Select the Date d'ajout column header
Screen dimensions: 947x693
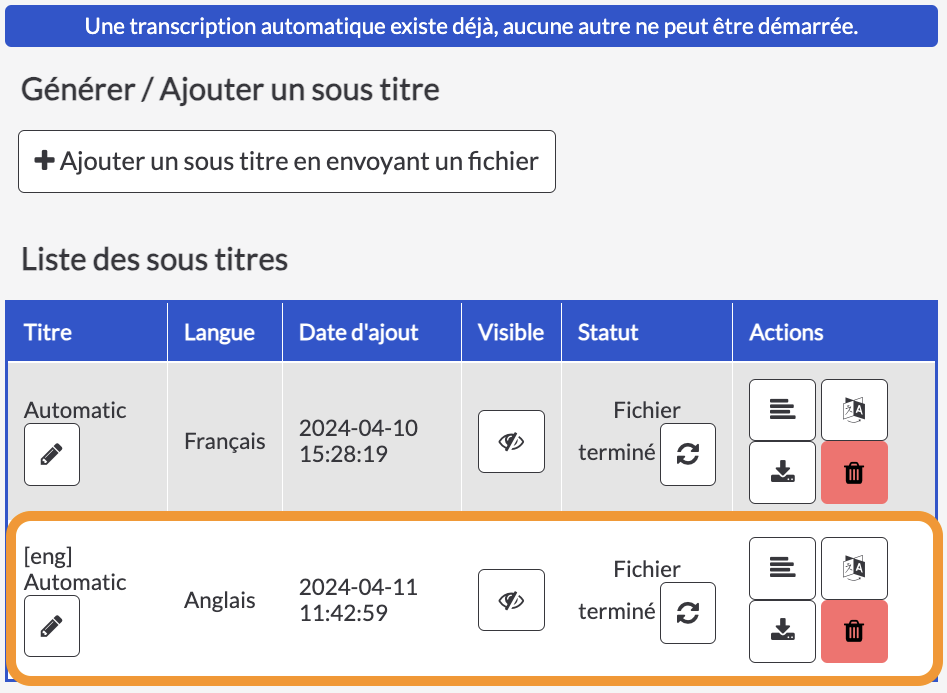click(x=358, y=332)
